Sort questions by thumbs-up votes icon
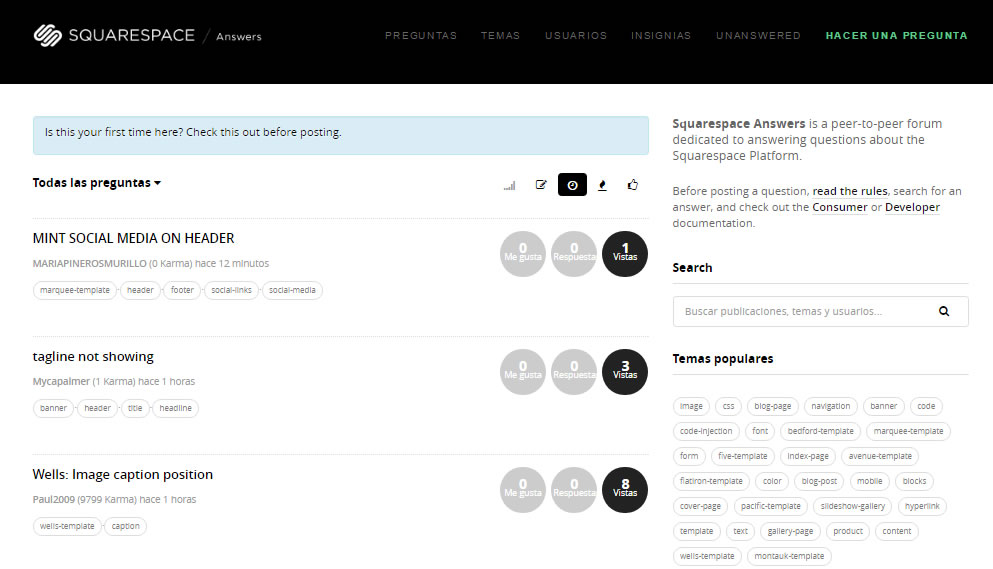The height and width of the screenshot is (569, 993). pyautogui.click(x=633, y=185)
